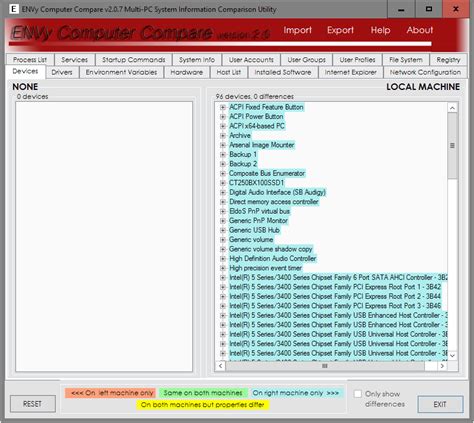Switch to the Services tab

74,60
